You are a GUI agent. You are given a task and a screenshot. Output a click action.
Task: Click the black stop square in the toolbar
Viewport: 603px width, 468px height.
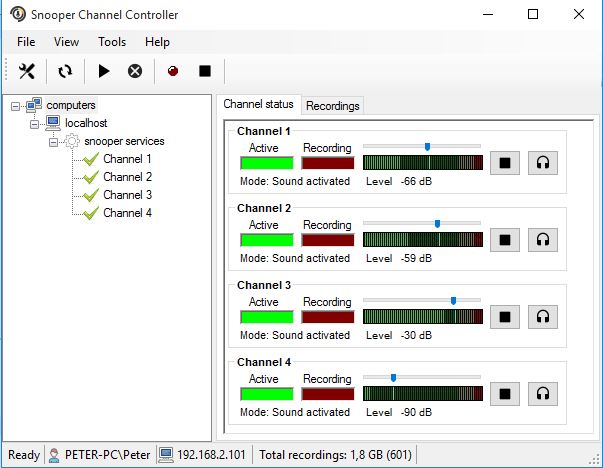(x=205, y=71)
